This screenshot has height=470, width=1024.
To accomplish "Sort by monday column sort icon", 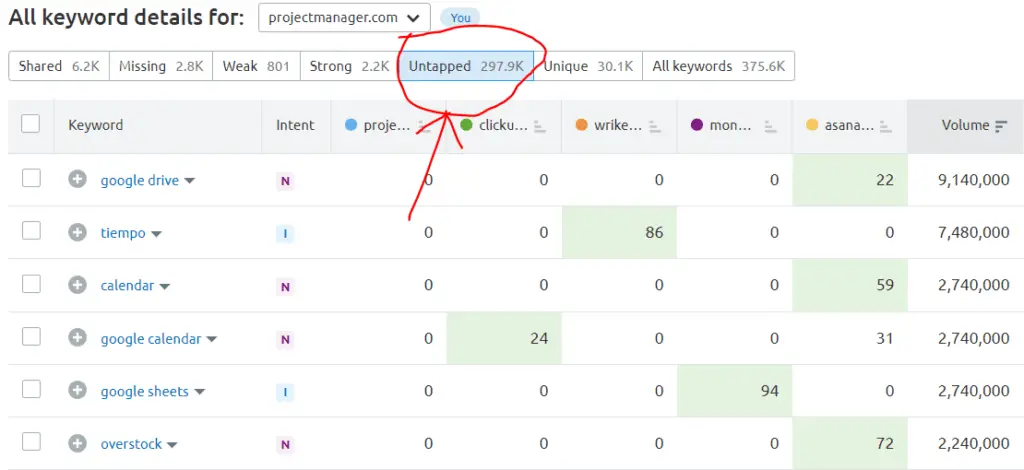I will click(x=771, y=126).
